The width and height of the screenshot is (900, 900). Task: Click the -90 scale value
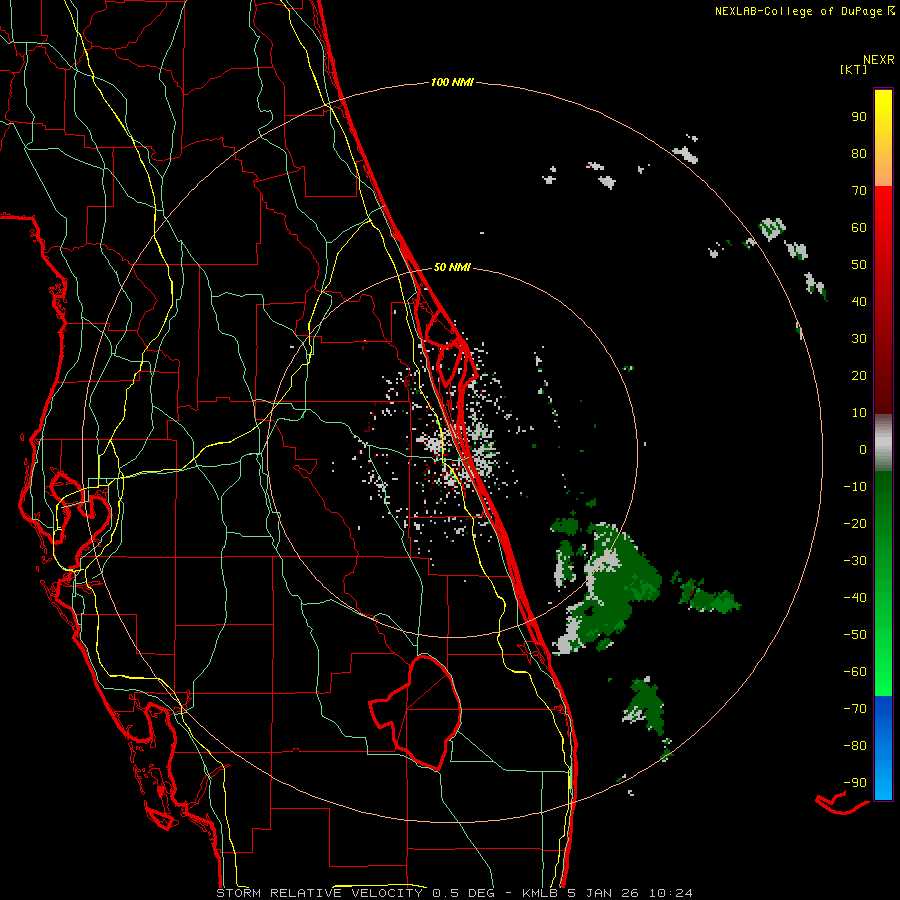pos(855,783)
